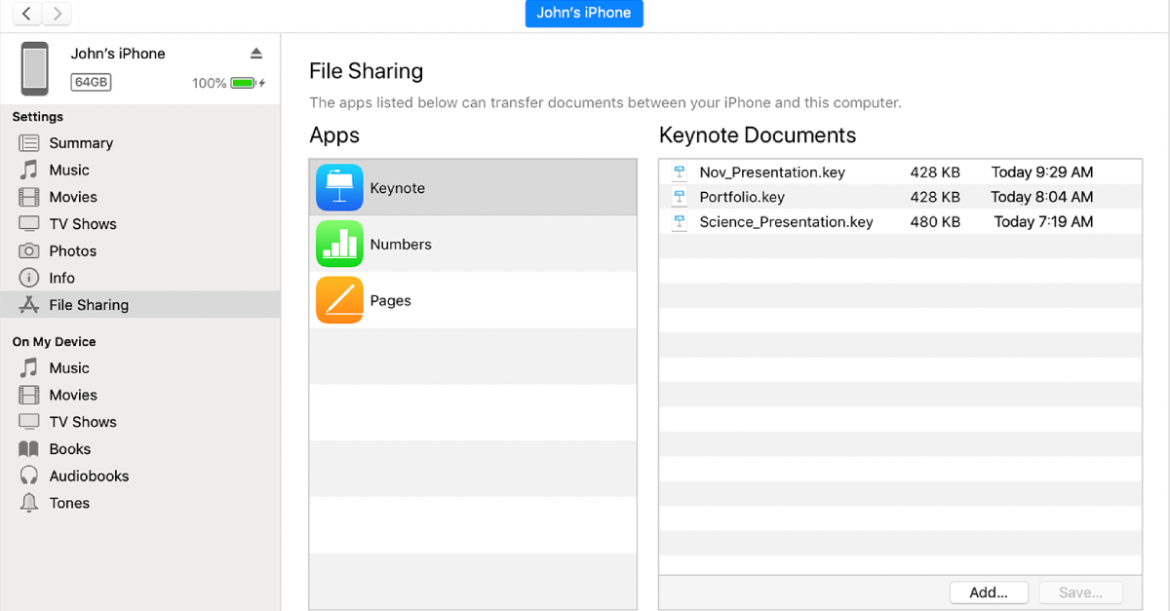Open John's iPhone from the top bar
Screen dimensions: 1170x611
[x=584, y=13]
